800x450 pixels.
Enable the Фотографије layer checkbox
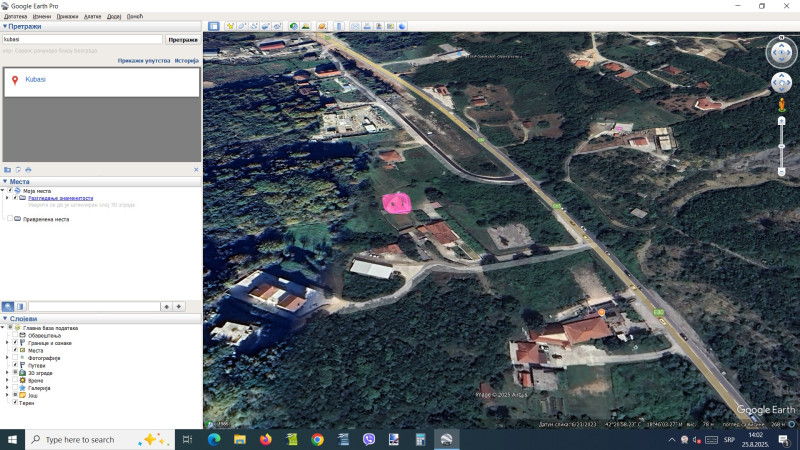point(15,357)
